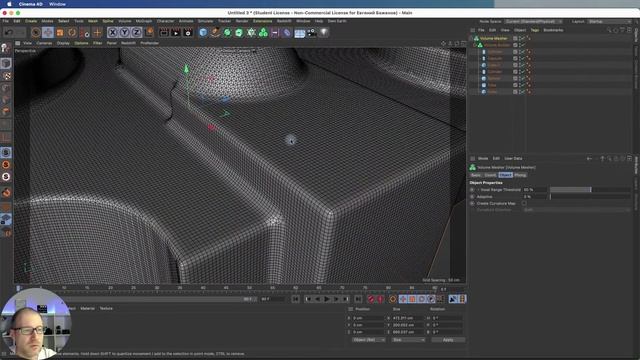
Task: Activate the Move tool icon
Action: 48,32
